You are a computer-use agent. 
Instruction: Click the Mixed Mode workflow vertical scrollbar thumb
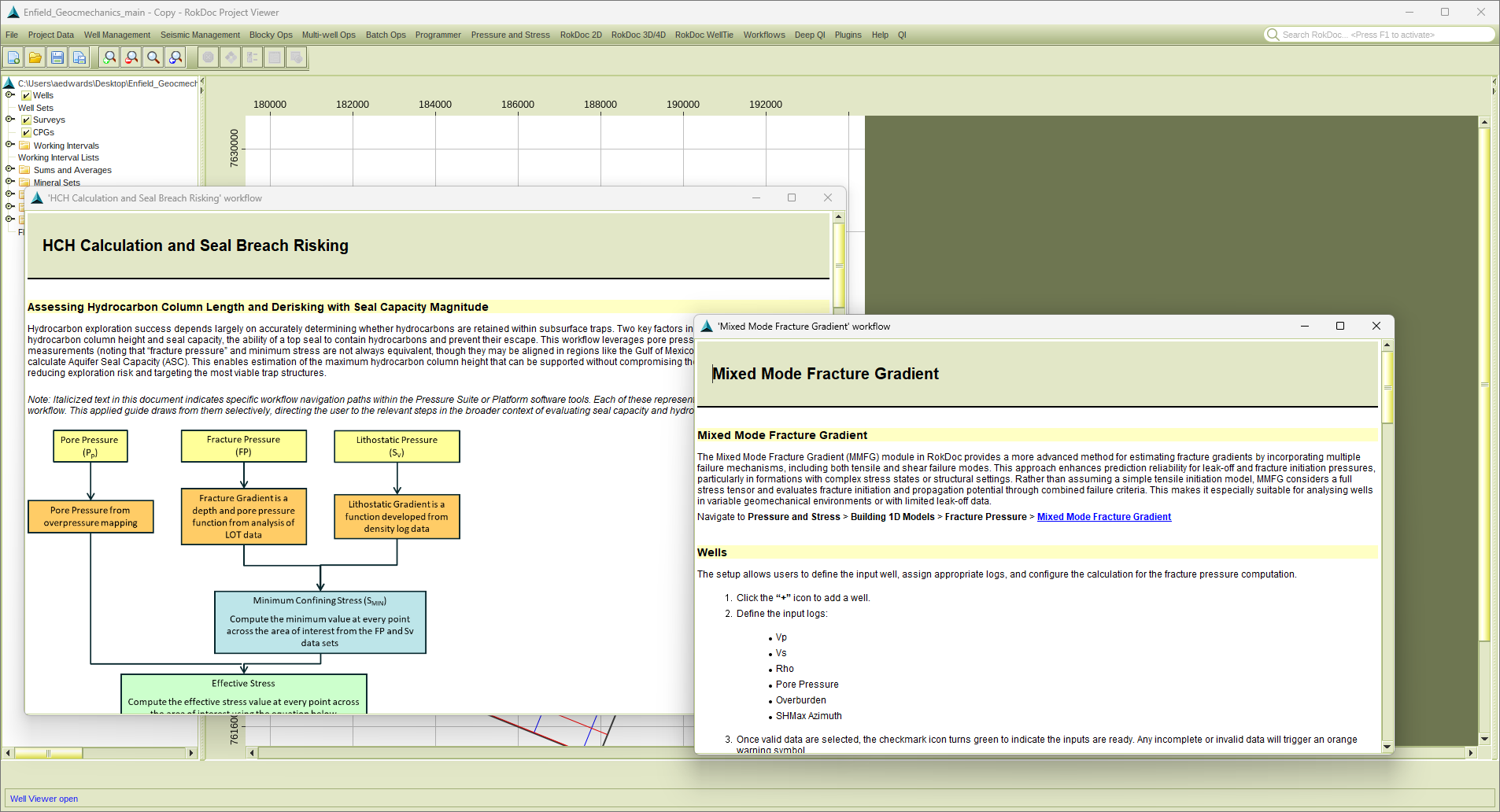click(1387, 388)
